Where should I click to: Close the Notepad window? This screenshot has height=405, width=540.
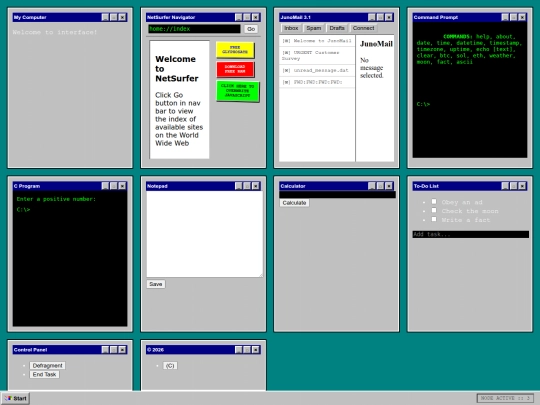coord(256,186)
